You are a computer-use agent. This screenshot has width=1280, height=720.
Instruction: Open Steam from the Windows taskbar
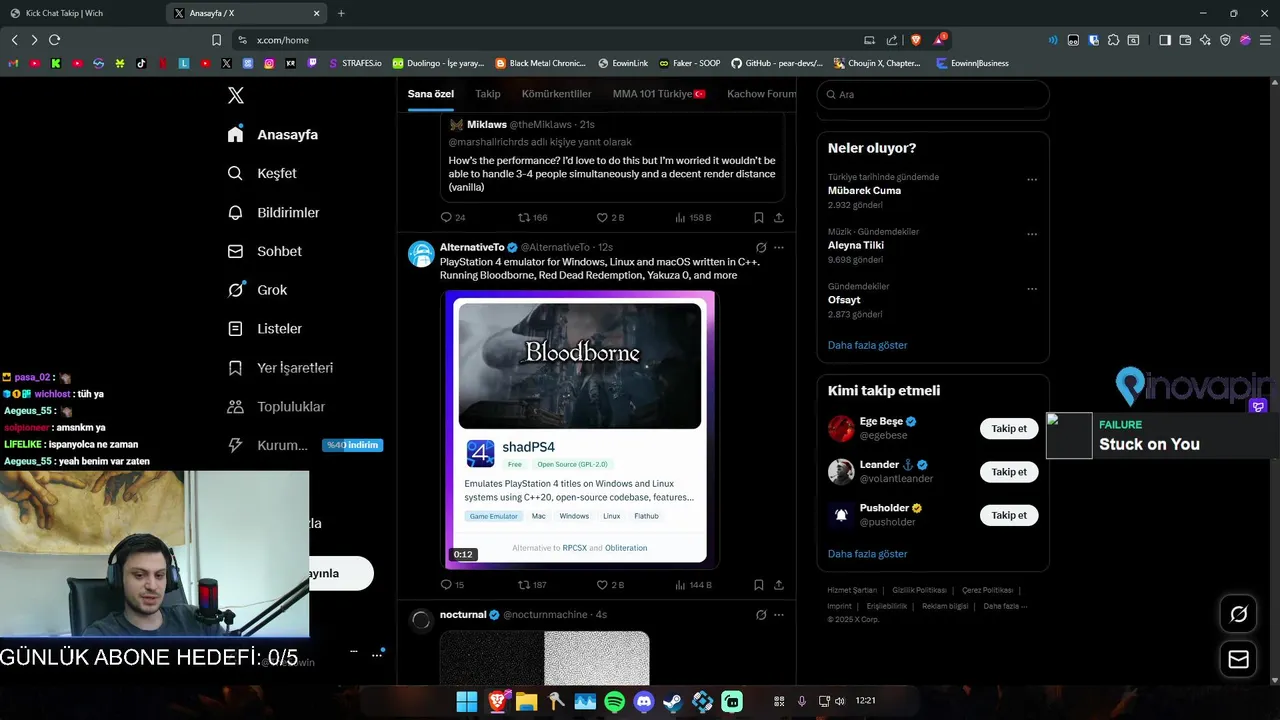[673, 702]
